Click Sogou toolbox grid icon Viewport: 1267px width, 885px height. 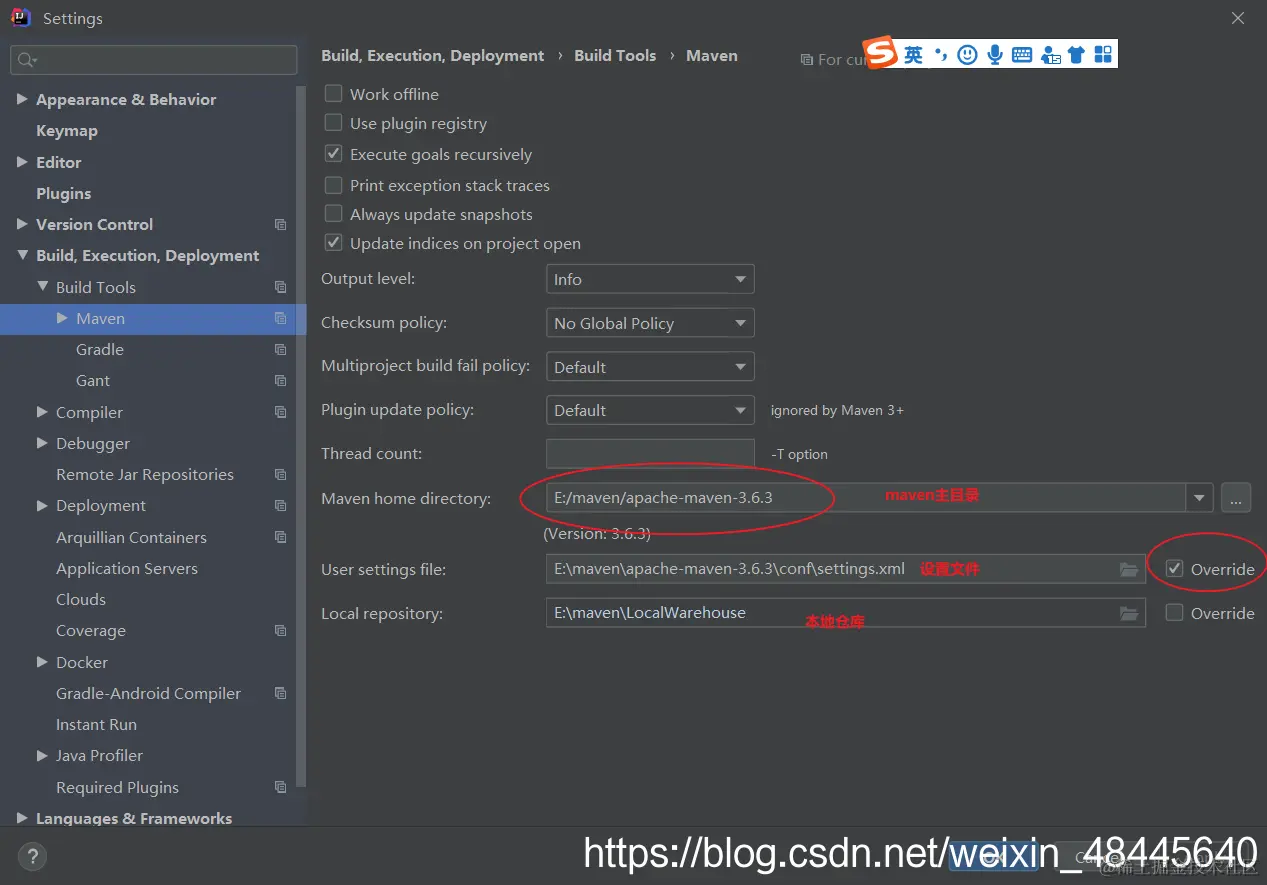tap(1103, 55)
